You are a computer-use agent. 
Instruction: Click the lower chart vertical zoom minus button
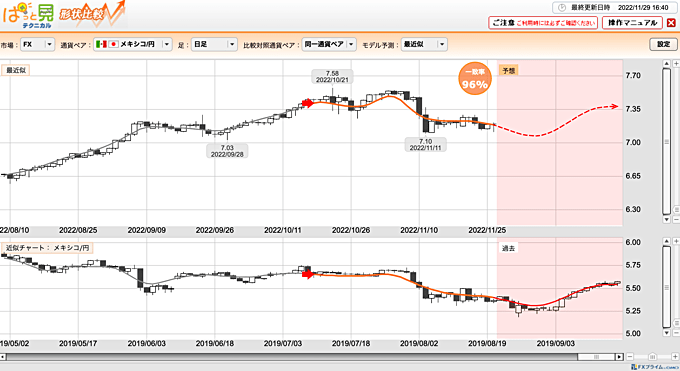pyautogui.click(x=676, y=333)
